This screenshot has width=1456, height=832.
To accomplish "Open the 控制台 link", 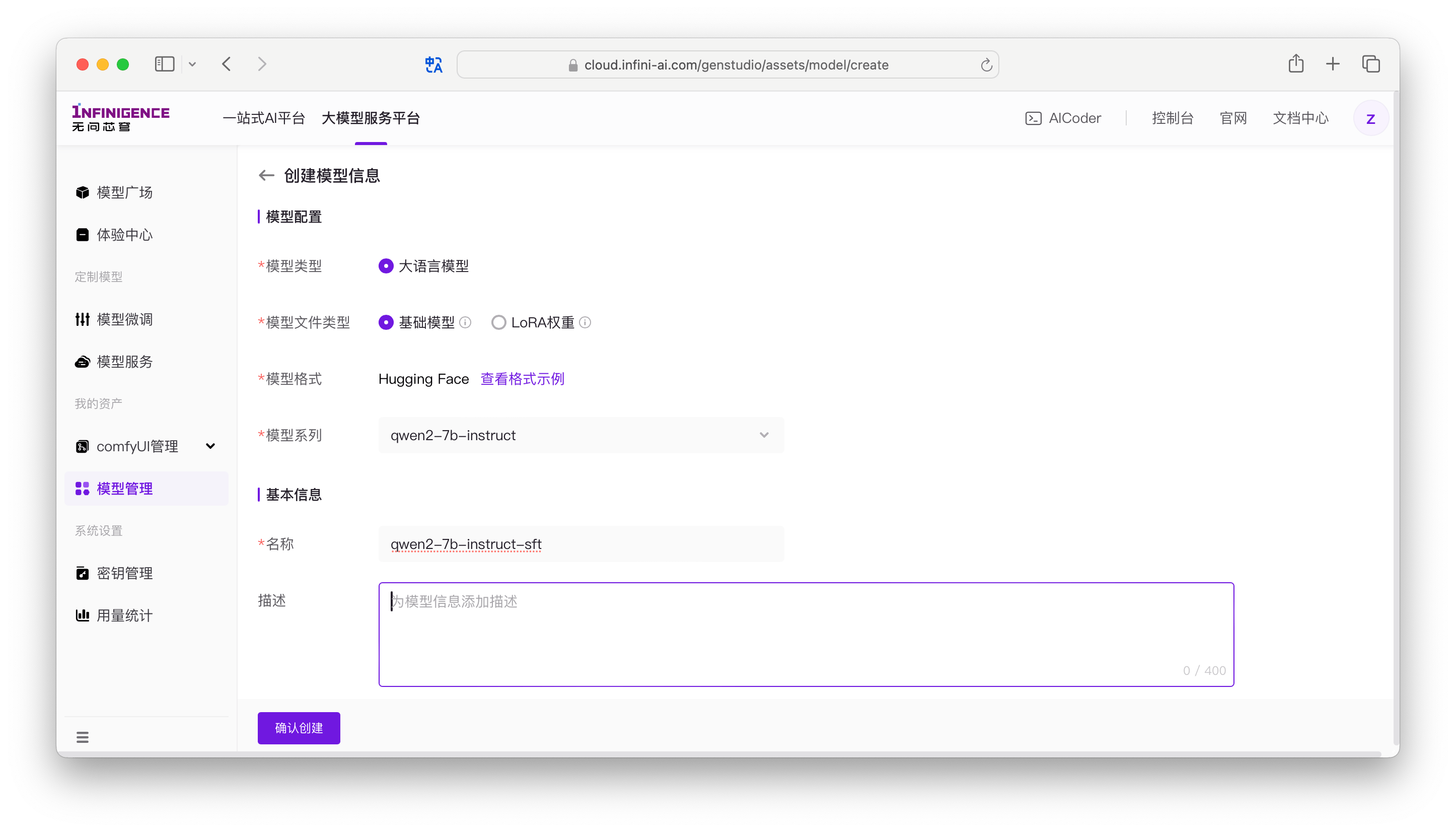I will tap(1172, 118).
